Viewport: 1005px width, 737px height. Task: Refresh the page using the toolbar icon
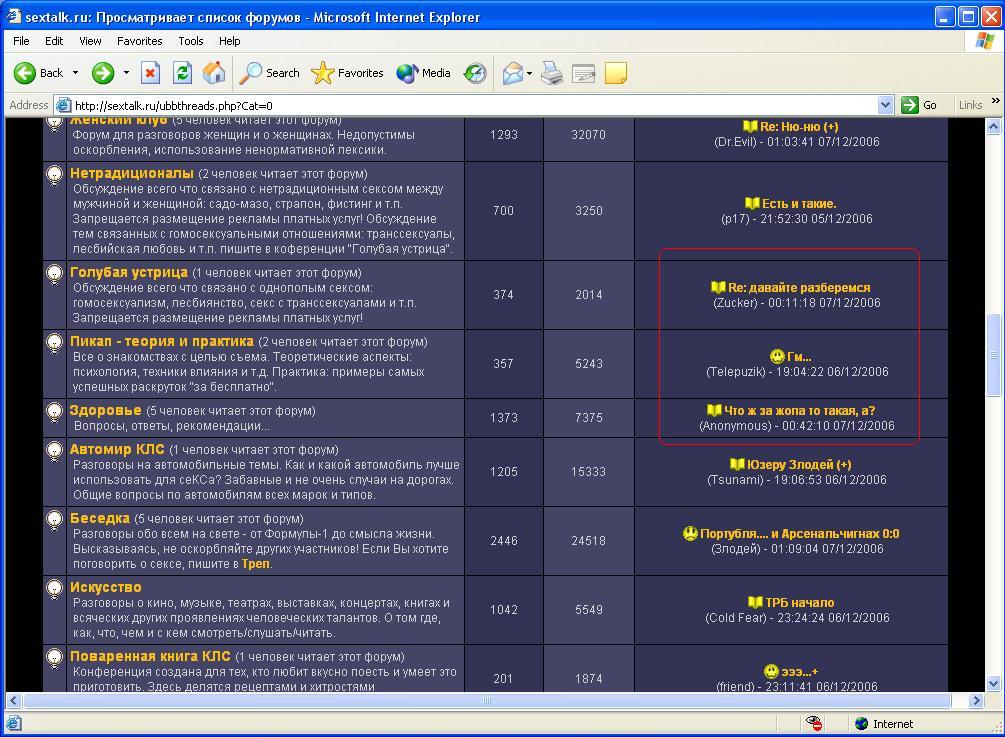182,73
